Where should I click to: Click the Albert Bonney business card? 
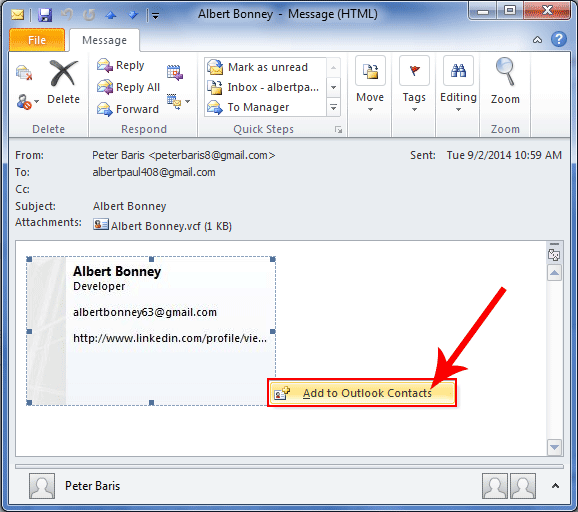click(151, 331)
